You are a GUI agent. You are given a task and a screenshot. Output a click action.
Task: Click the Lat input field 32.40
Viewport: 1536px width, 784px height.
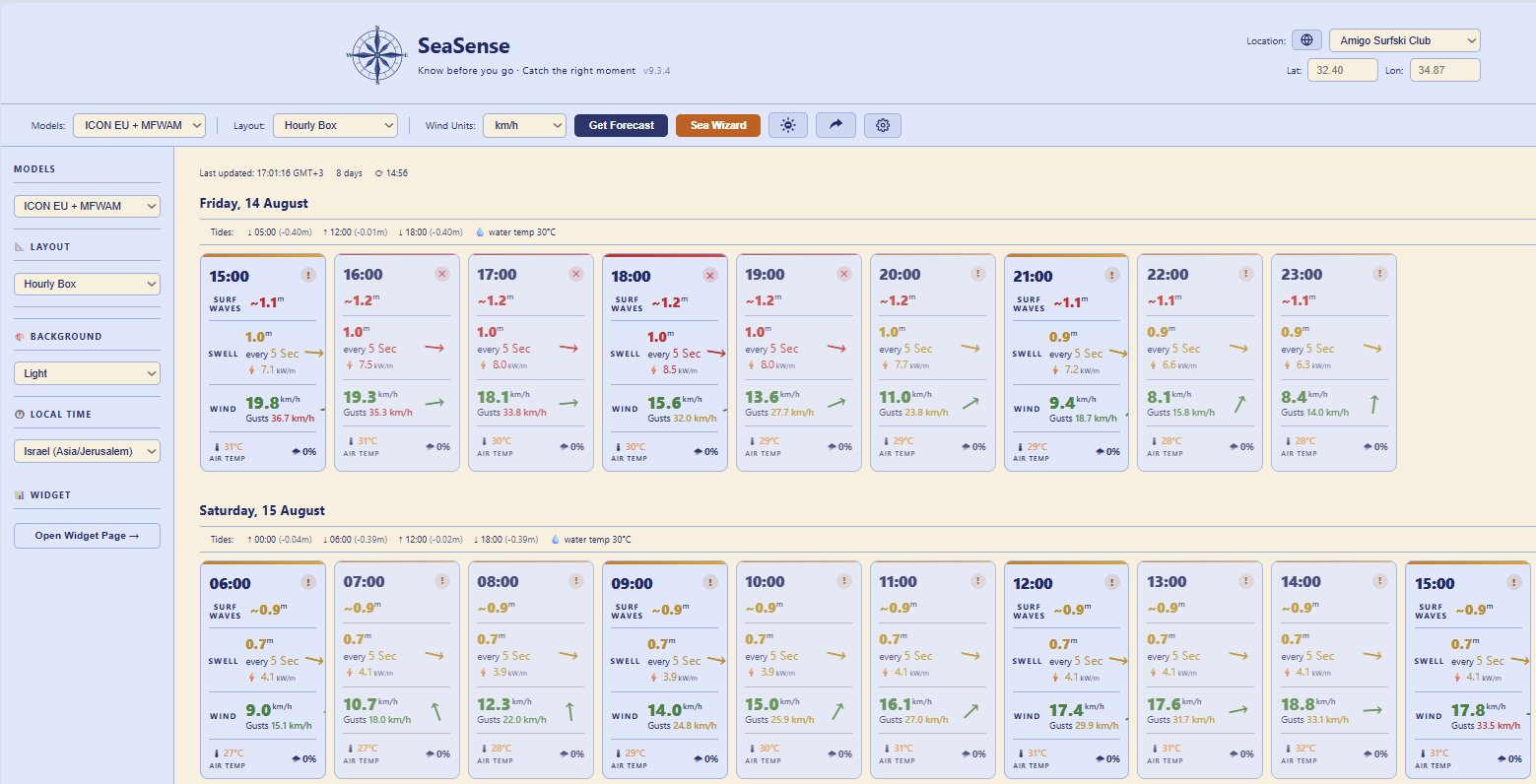coord(1343,70)
